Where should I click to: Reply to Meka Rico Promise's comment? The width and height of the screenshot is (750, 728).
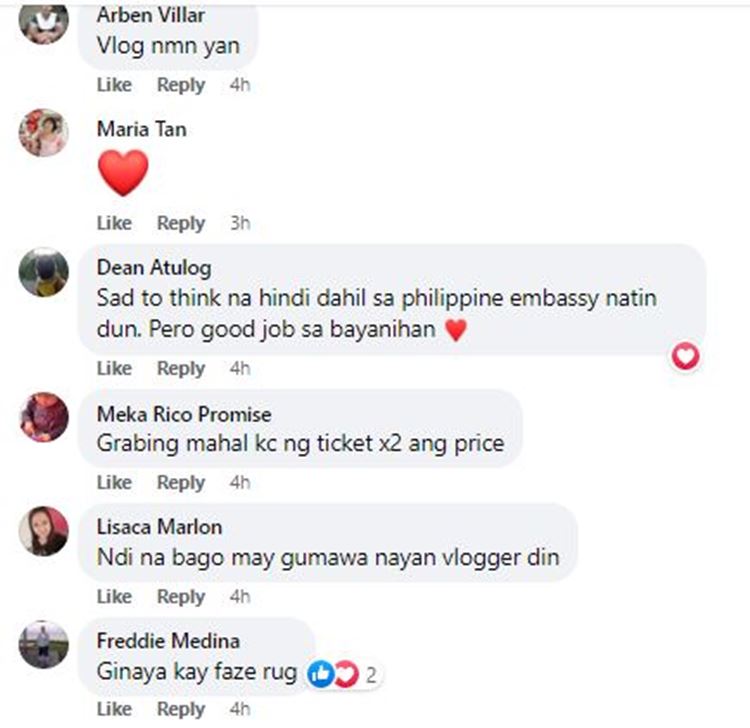pos(181,482)
